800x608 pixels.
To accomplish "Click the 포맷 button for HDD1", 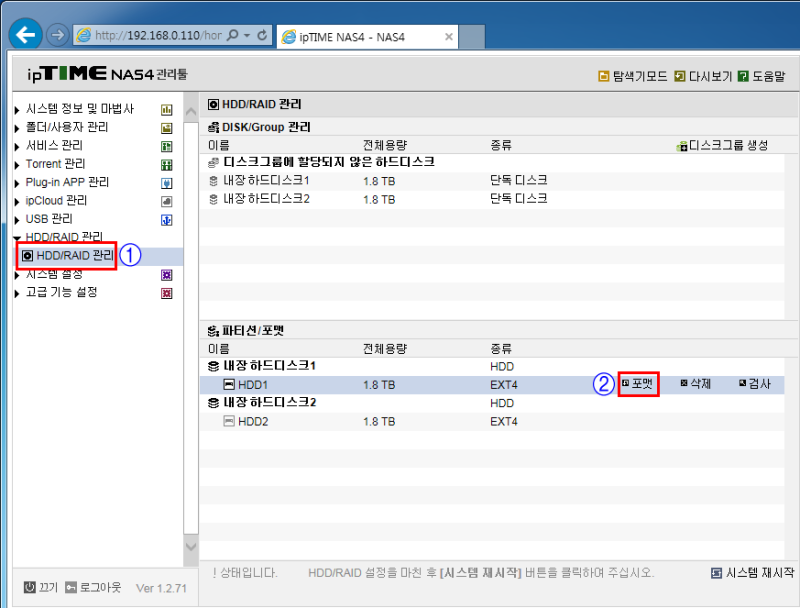I will (638, 384).
